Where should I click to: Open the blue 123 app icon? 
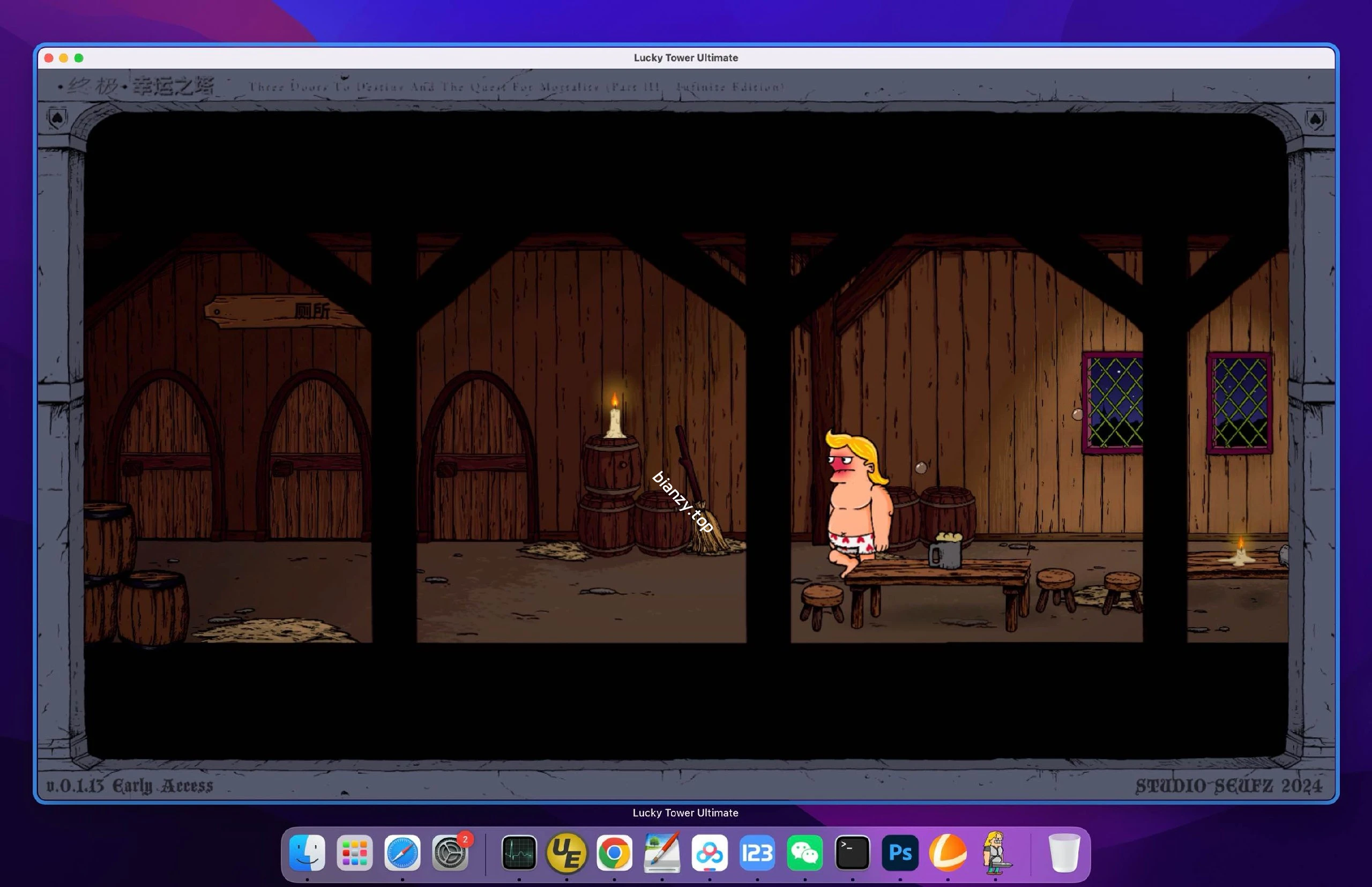[x=757, y=853]
